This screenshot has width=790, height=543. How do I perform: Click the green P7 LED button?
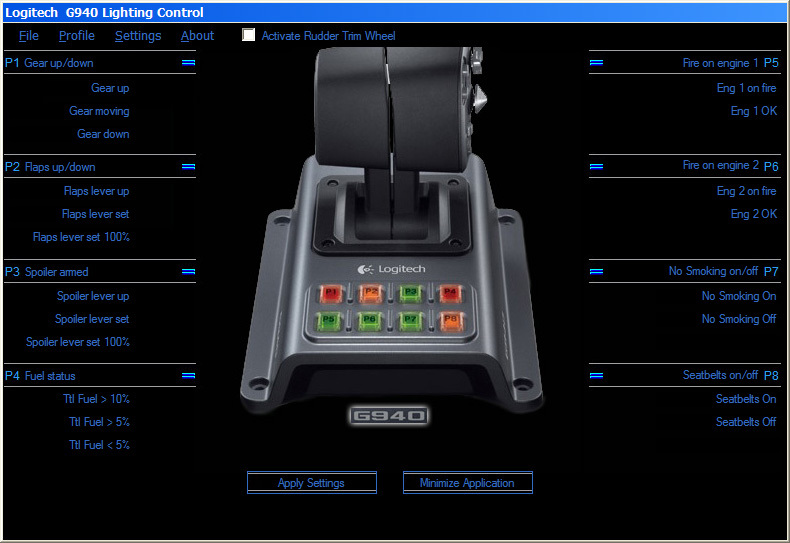tap(410, 321)
